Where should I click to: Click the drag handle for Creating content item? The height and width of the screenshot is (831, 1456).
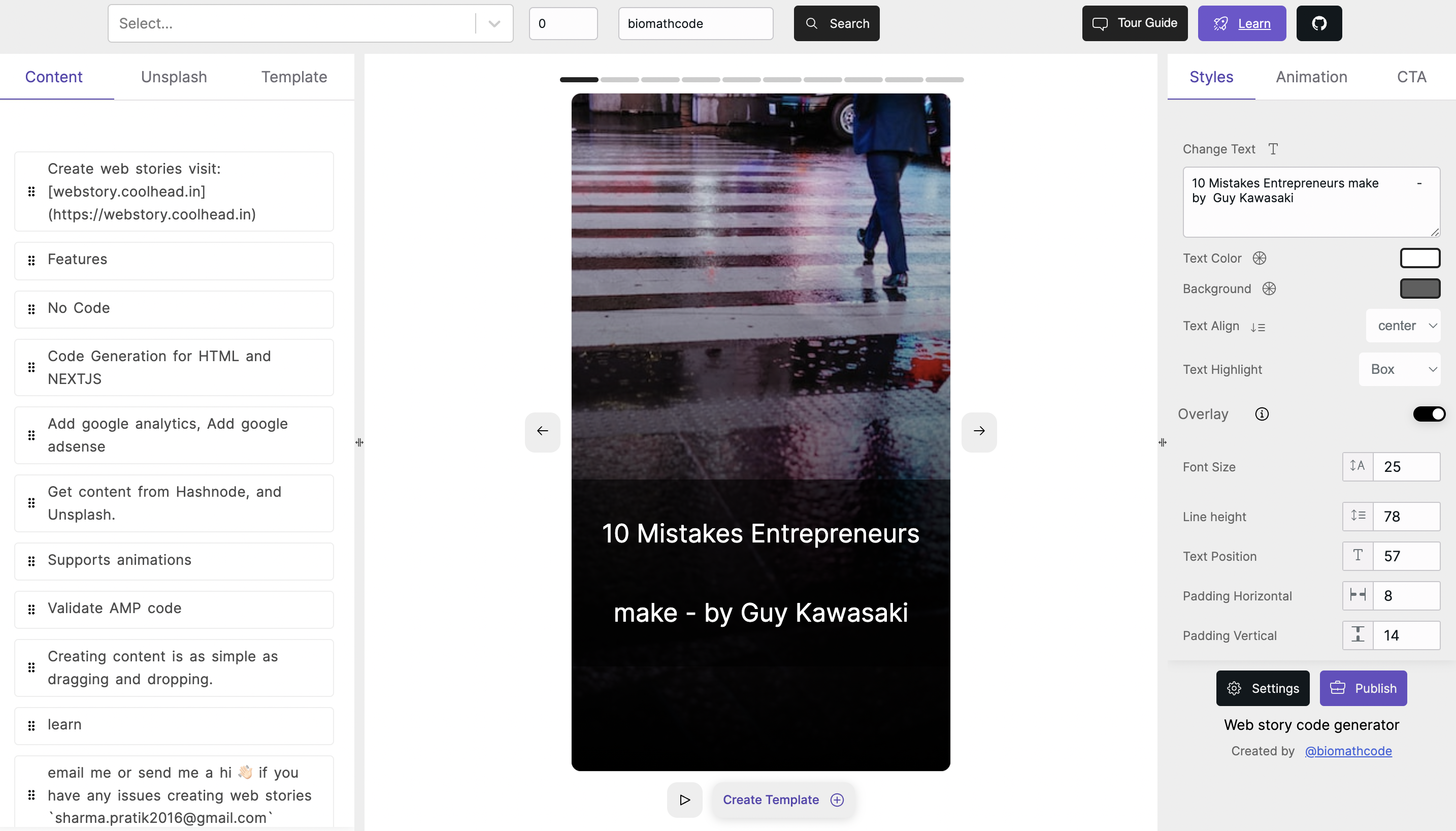pos(31,667)
